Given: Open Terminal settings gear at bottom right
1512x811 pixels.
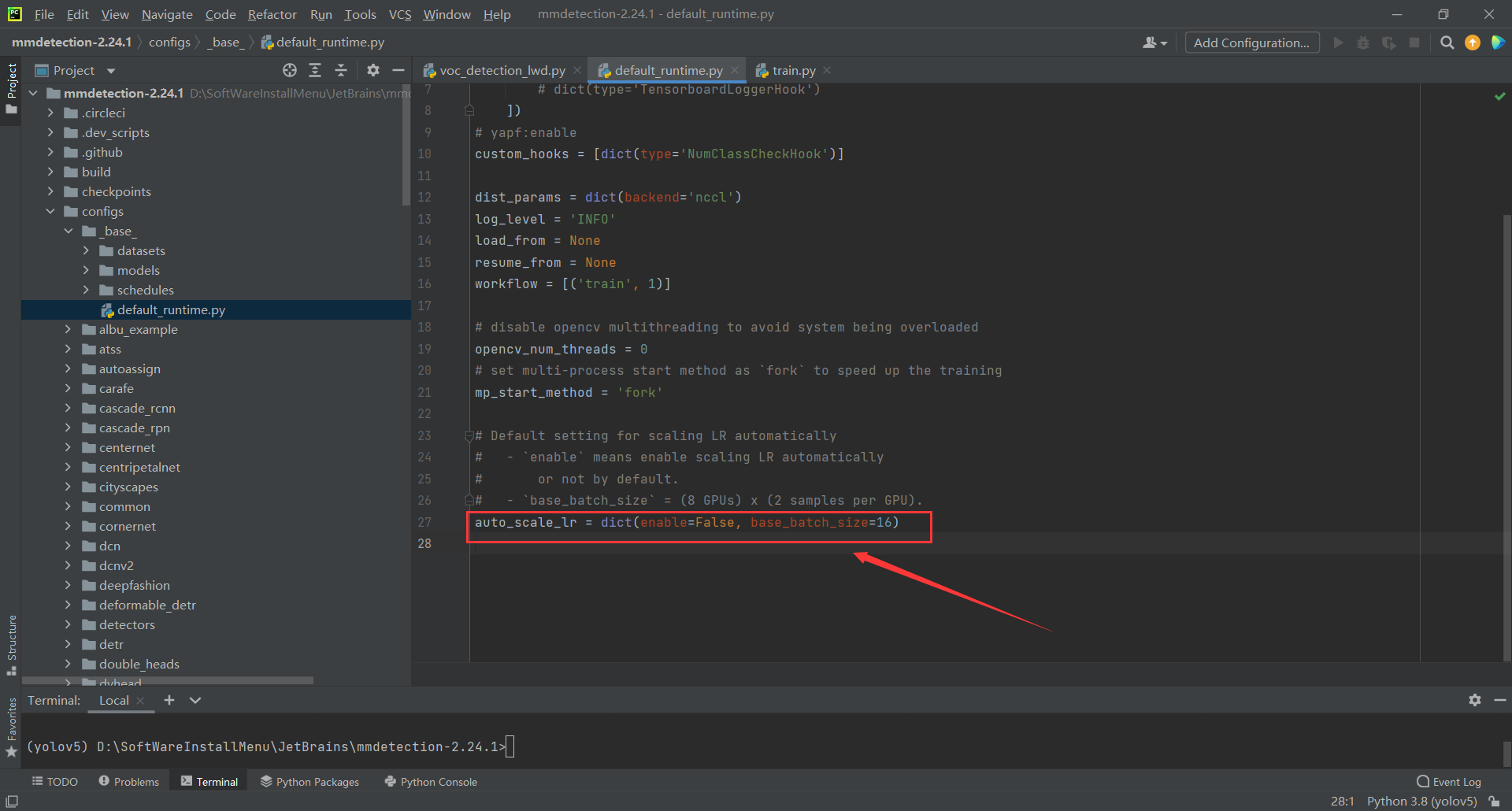Looking at the screenshot, I should pyautogui.click(x=1473, y=700).
